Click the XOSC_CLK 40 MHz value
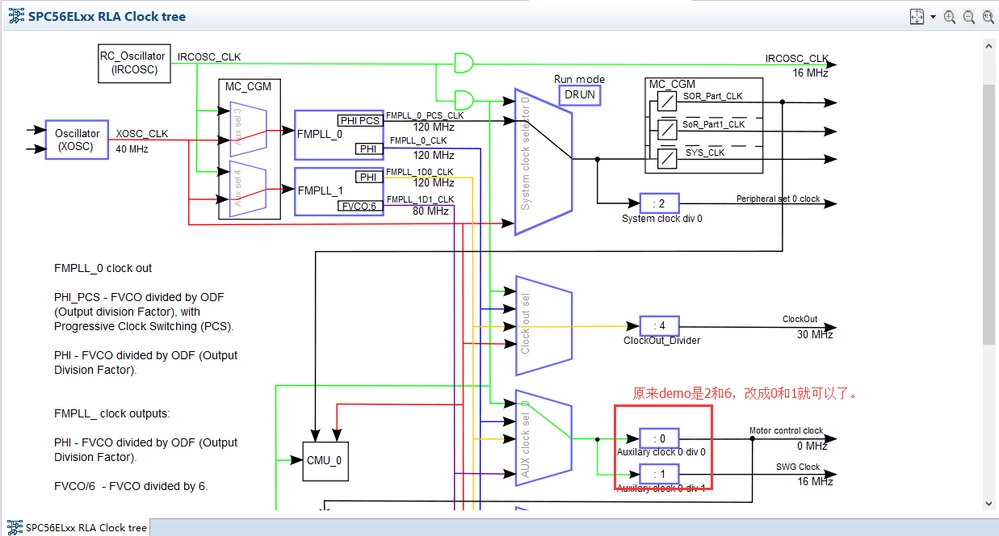999x536 pixels. (x=132, y=149)
